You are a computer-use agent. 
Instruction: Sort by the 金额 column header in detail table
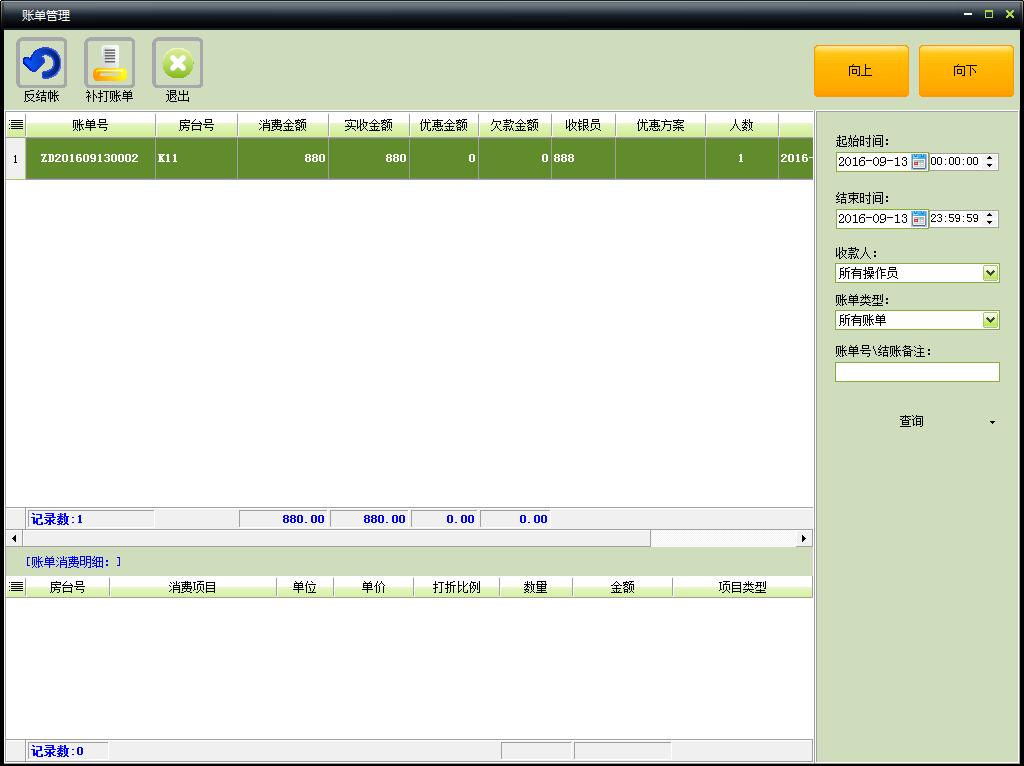(x=622, y=587)
